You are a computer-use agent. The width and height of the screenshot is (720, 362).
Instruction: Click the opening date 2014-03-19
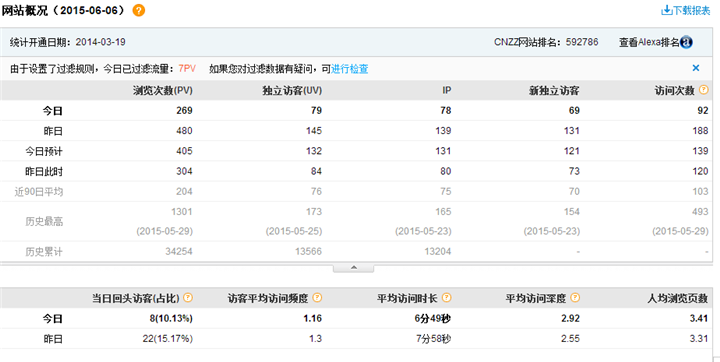coord(101,42)
